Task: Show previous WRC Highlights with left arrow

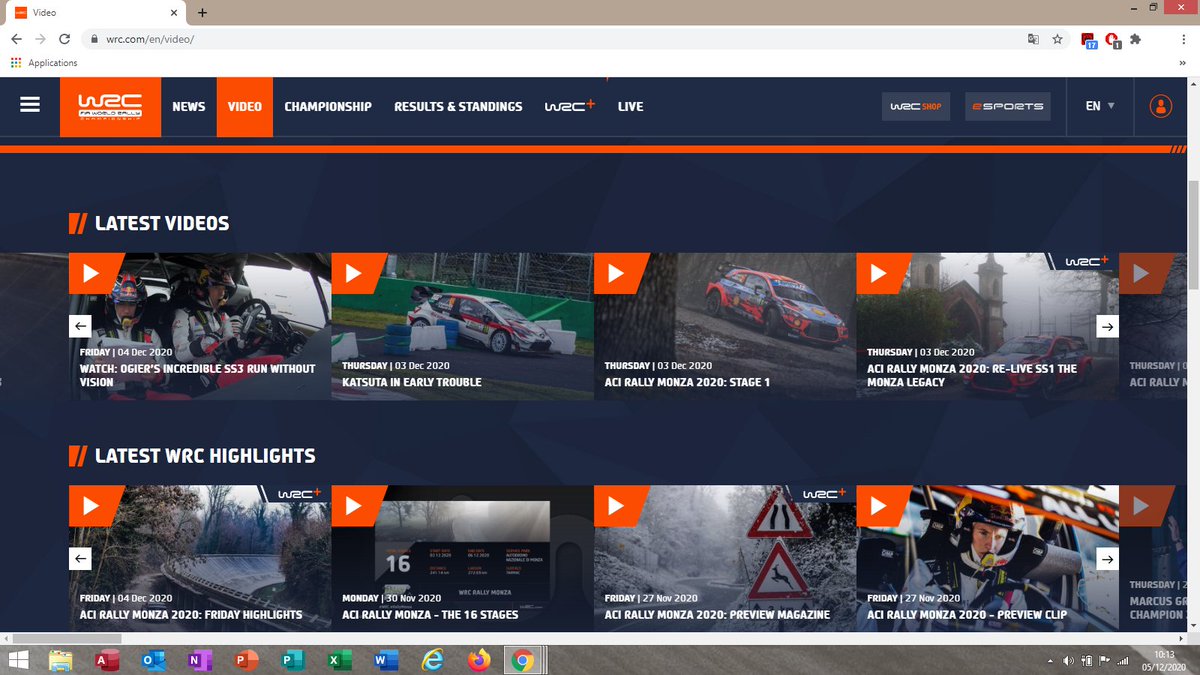Action: 80,559
